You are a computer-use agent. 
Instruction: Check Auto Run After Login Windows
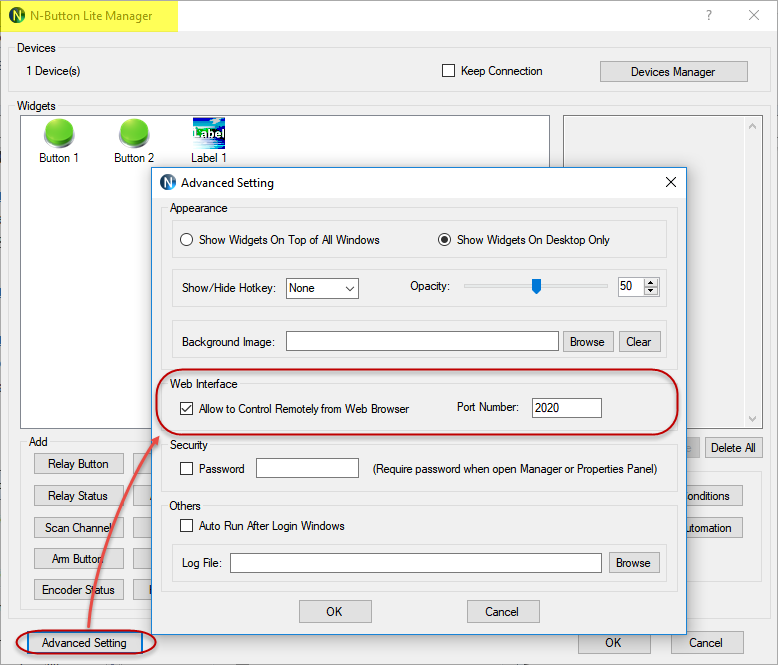coord(187,526)
